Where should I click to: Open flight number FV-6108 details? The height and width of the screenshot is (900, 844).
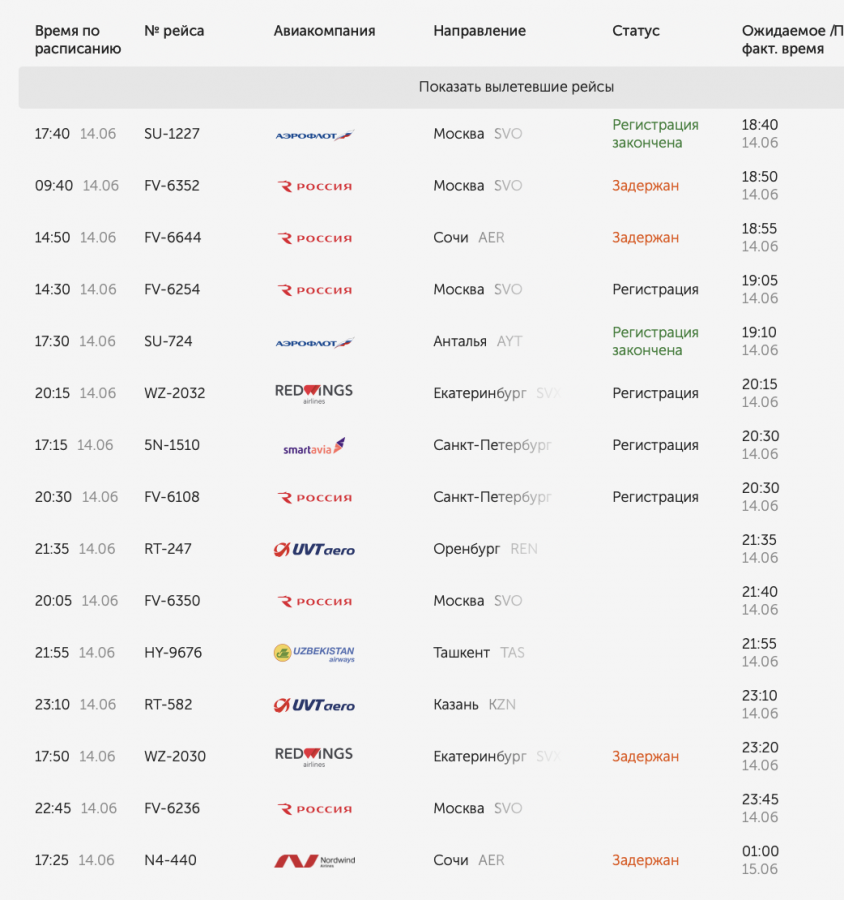click(172, 497)
